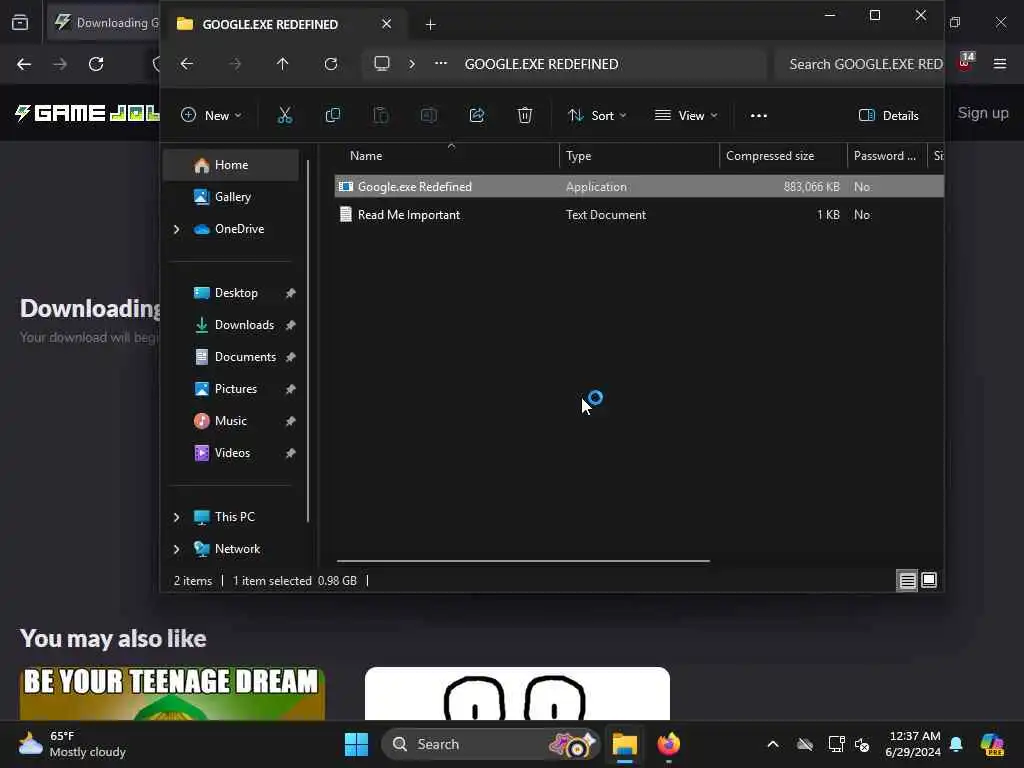Image resolution: width=1024 pixels, height=768 pixels.
Task: Click the Rename icon in Explorer toolbar
Action: [x=428, y=116]
